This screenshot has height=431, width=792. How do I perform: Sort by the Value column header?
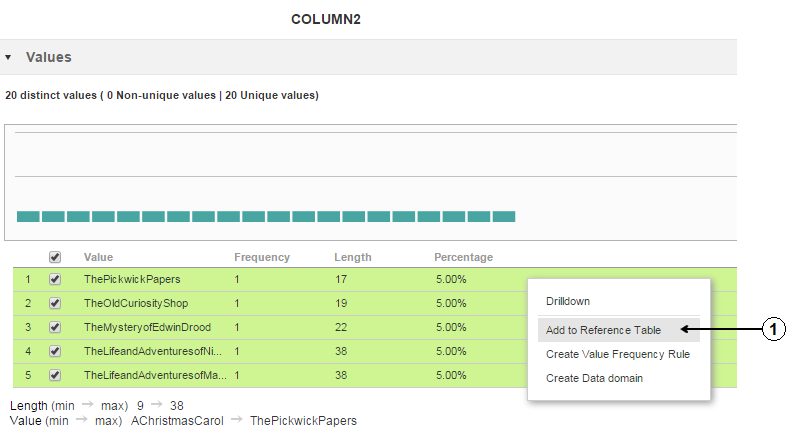(x=98, y=257)
